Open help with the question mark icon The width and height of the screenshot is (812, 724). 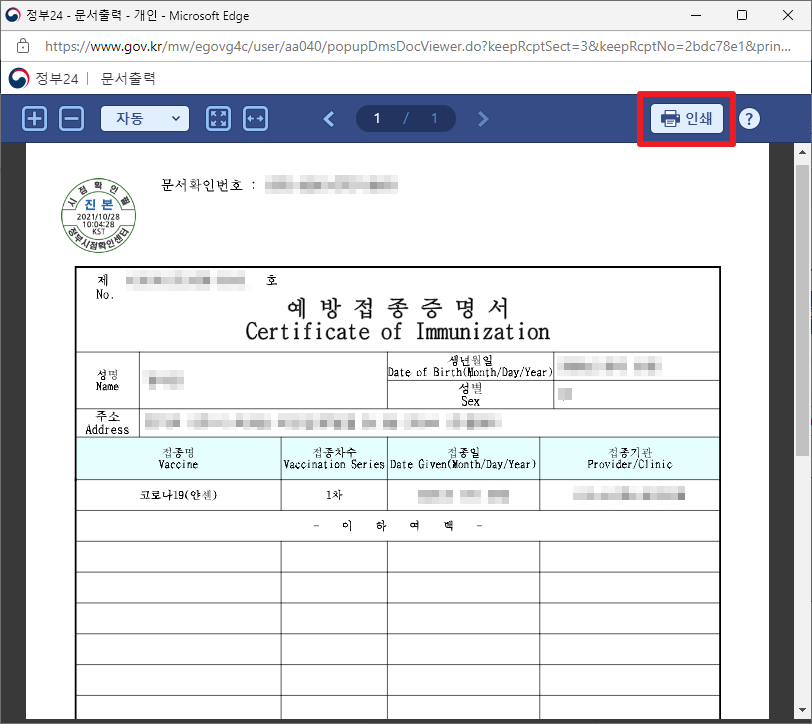click(749, 119)
